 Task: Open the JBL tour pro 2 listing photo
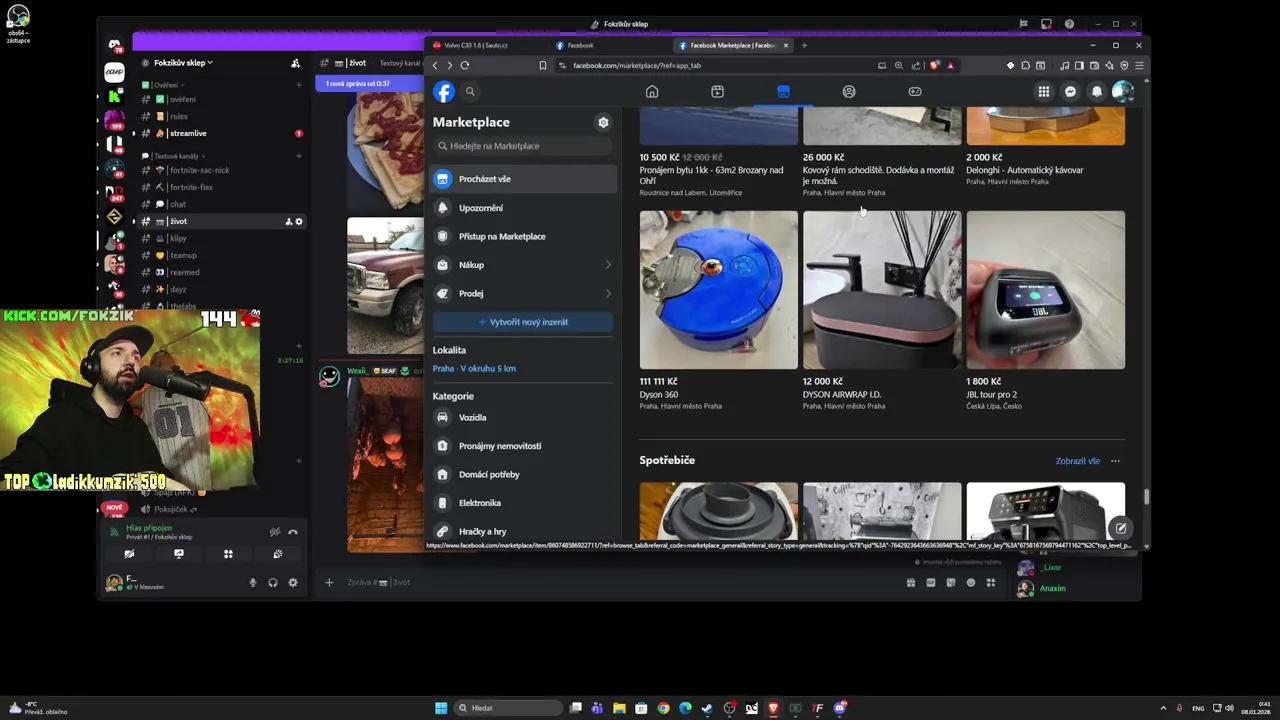tap(1045, 290)
